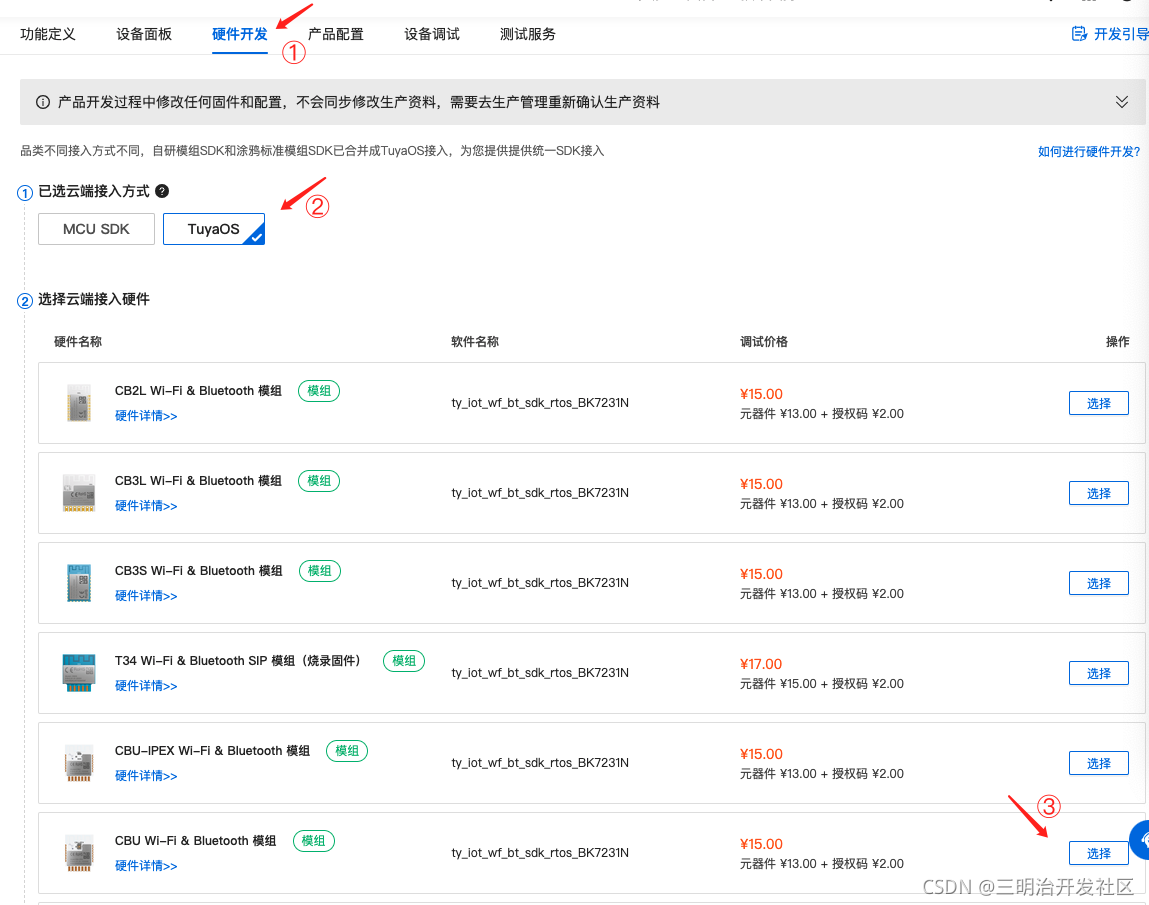This screenshot has width=1149, height=905.
Task: Open the 开发引导 guide icon
Action: 1079,34
